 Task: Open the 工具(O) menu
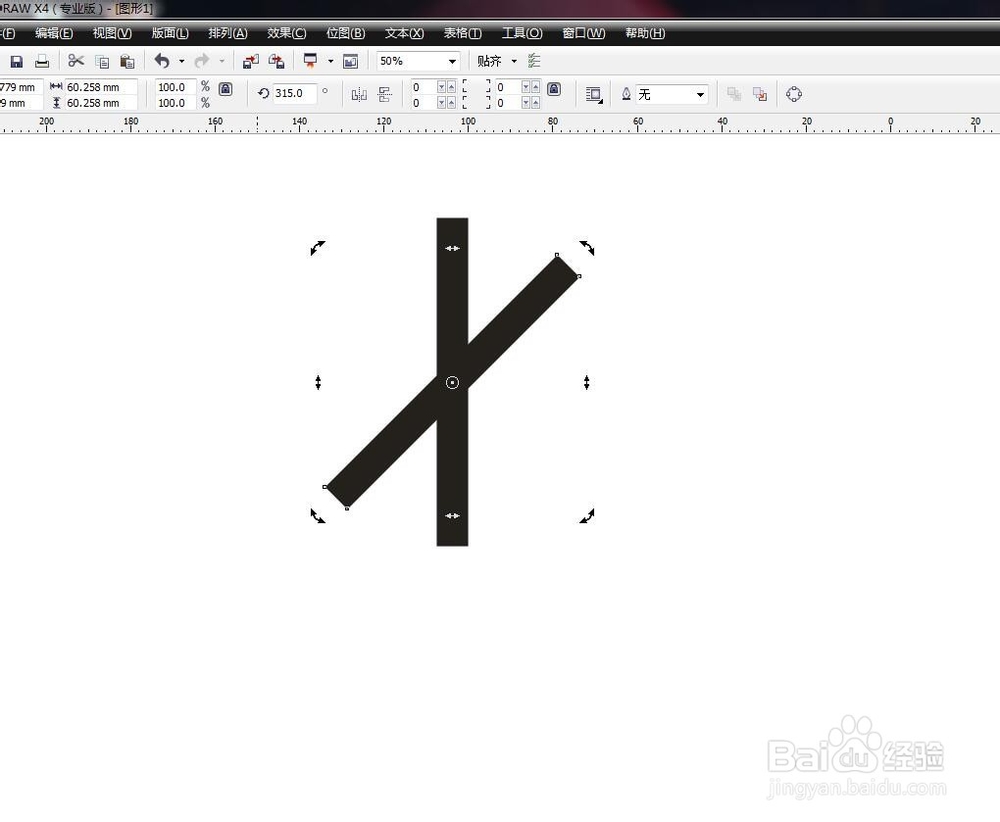pyautogui.click(x=522, y=33)
